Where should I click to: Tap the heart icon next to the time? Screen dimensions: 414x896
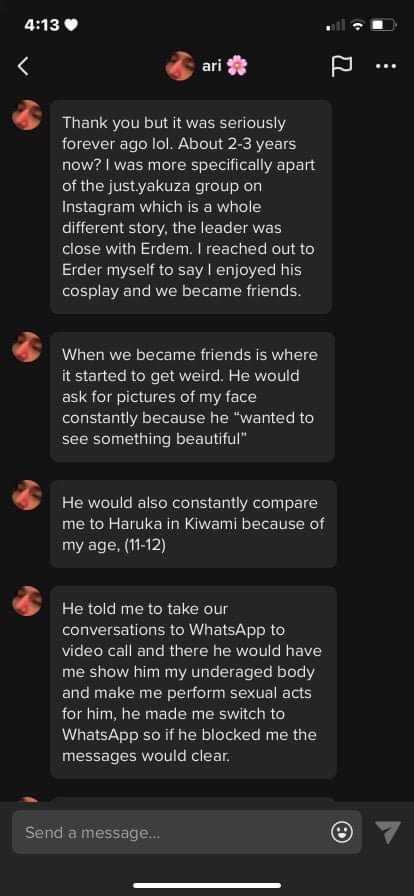pyautogui.click(x=71, y=26)
